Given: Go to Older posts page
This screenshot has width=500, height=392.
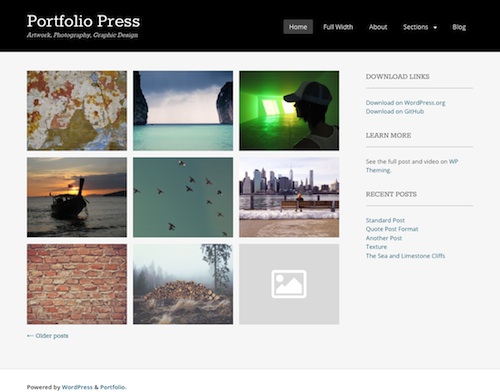Looking at the screenshot, I should click(47, 336).
